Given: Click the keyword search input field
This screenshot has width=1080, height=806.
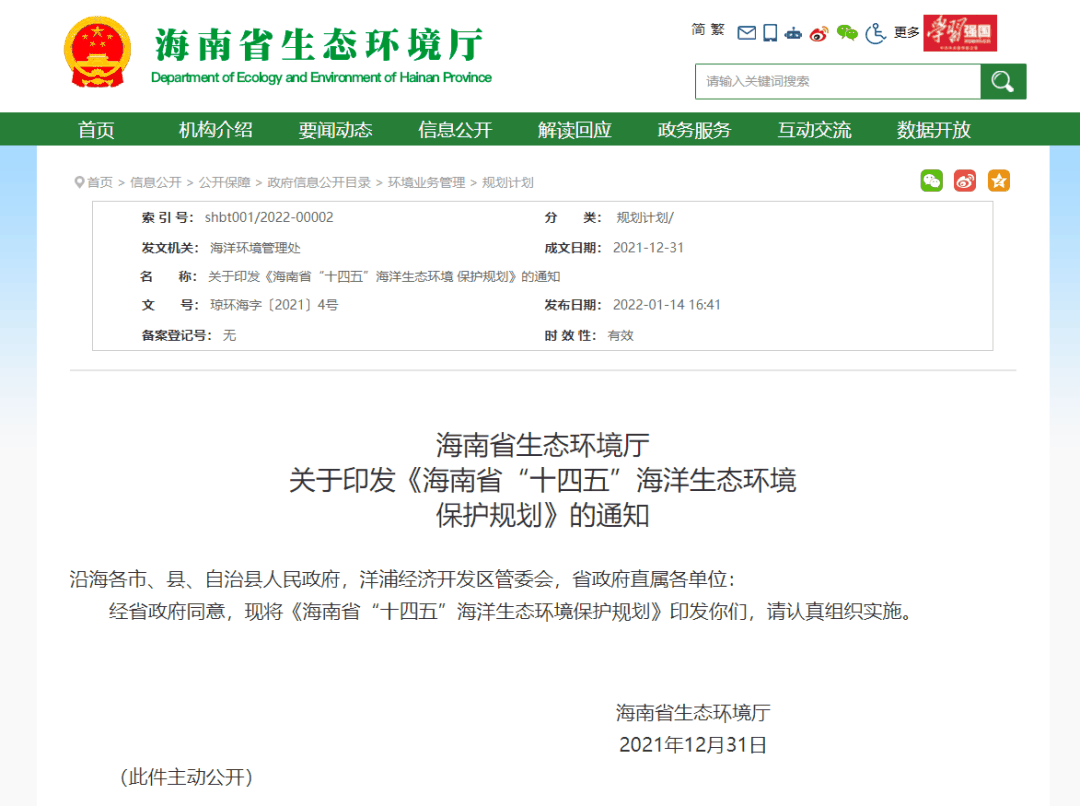Looking at the screenshot, I should pyautogui.click(x=837, y=81).
